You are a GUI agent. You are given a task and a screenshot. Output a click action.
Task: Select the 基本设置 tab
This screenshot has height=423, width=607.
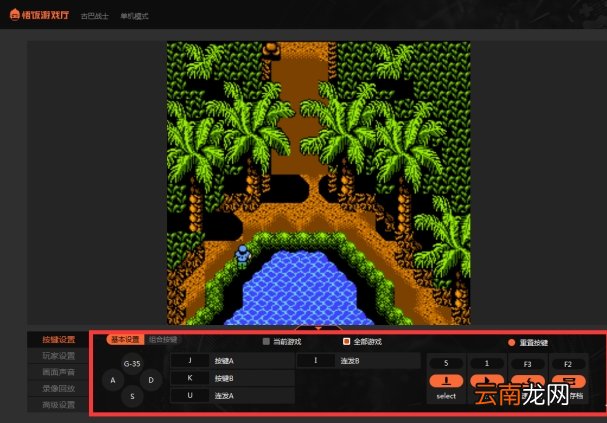click(x=125, y=339)
